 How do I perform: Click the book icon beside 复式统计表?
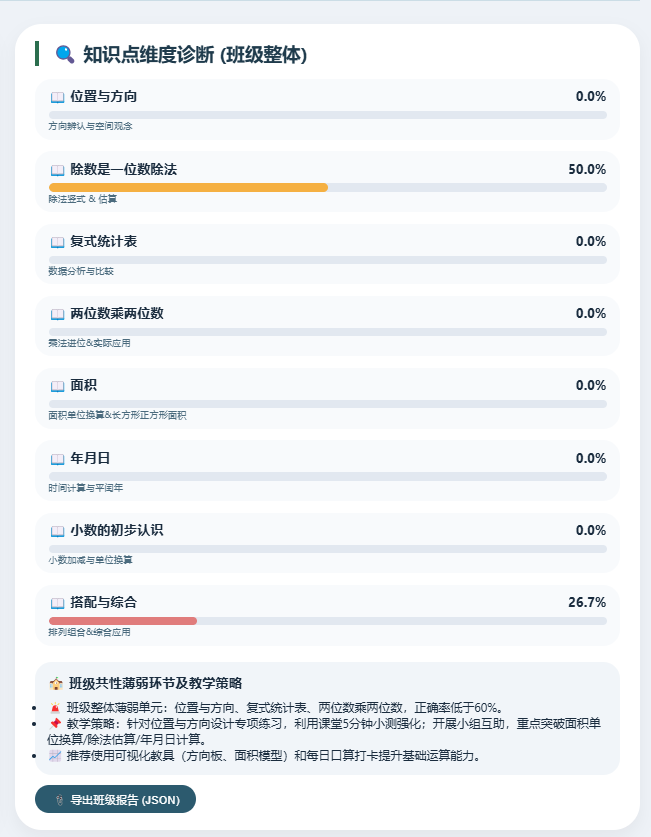point(57,241)
